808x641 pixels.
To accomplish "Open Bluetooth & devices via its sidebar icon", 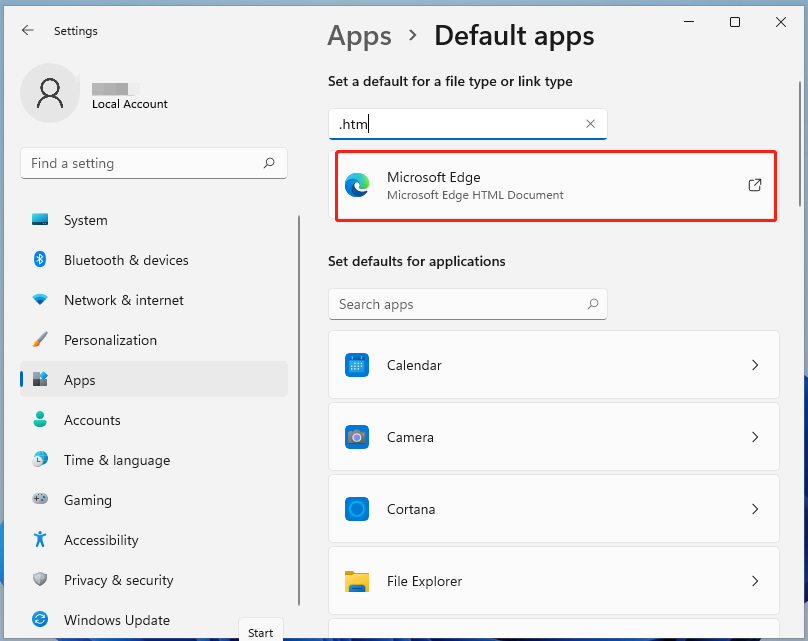I will click(39, 260).
